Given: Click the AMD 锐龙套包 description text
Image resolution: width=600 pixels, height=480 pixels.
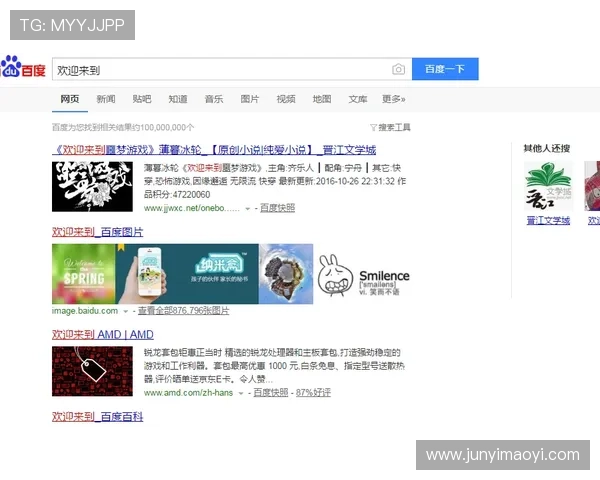Looking at the screenshot, I should click(274, 366).
